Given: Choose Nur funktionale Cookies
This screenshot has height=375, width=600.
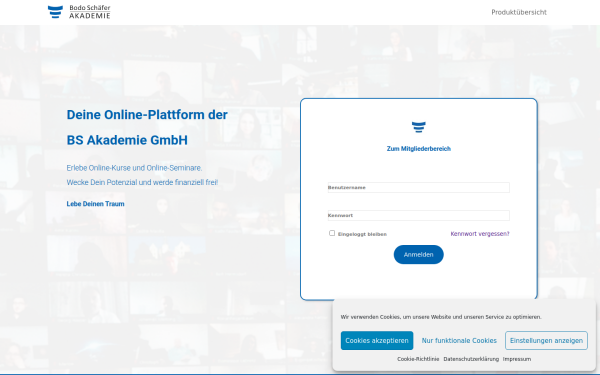Looking at the screenshot, I should (x=459, y=341).
